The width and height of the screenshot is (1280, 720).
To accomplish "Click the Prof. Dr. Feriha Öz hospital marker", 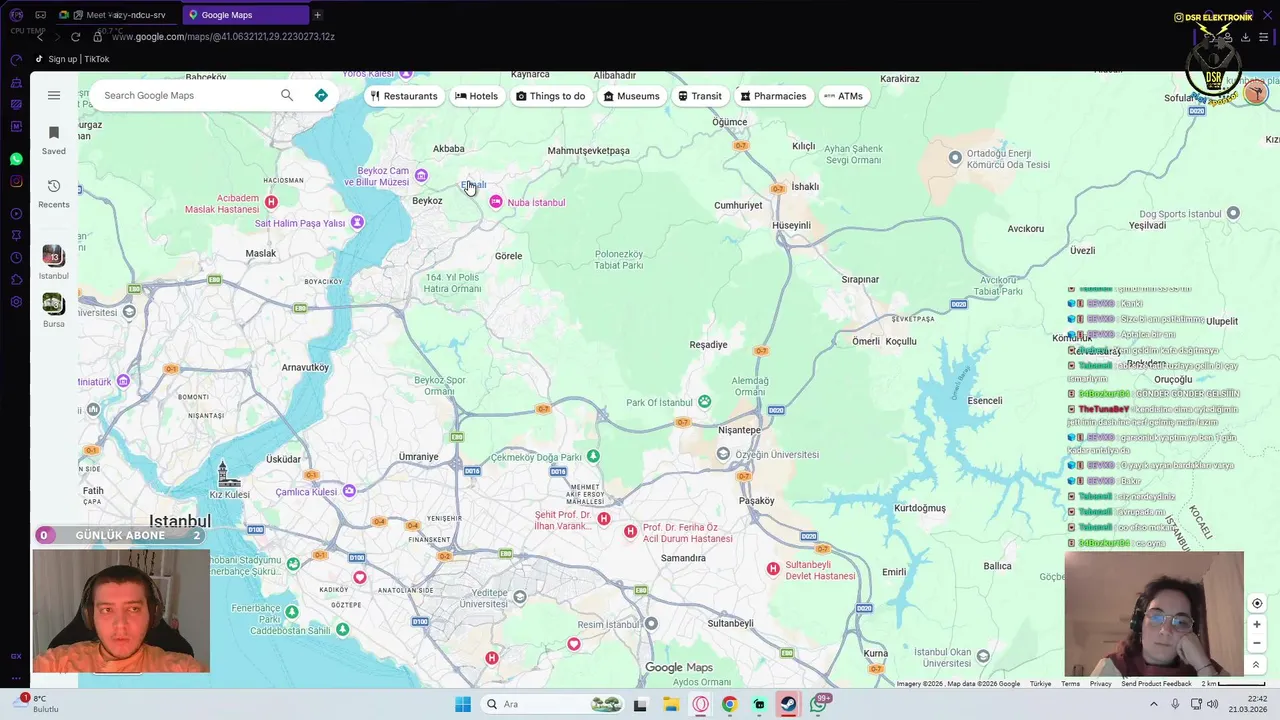I will 630,531.
